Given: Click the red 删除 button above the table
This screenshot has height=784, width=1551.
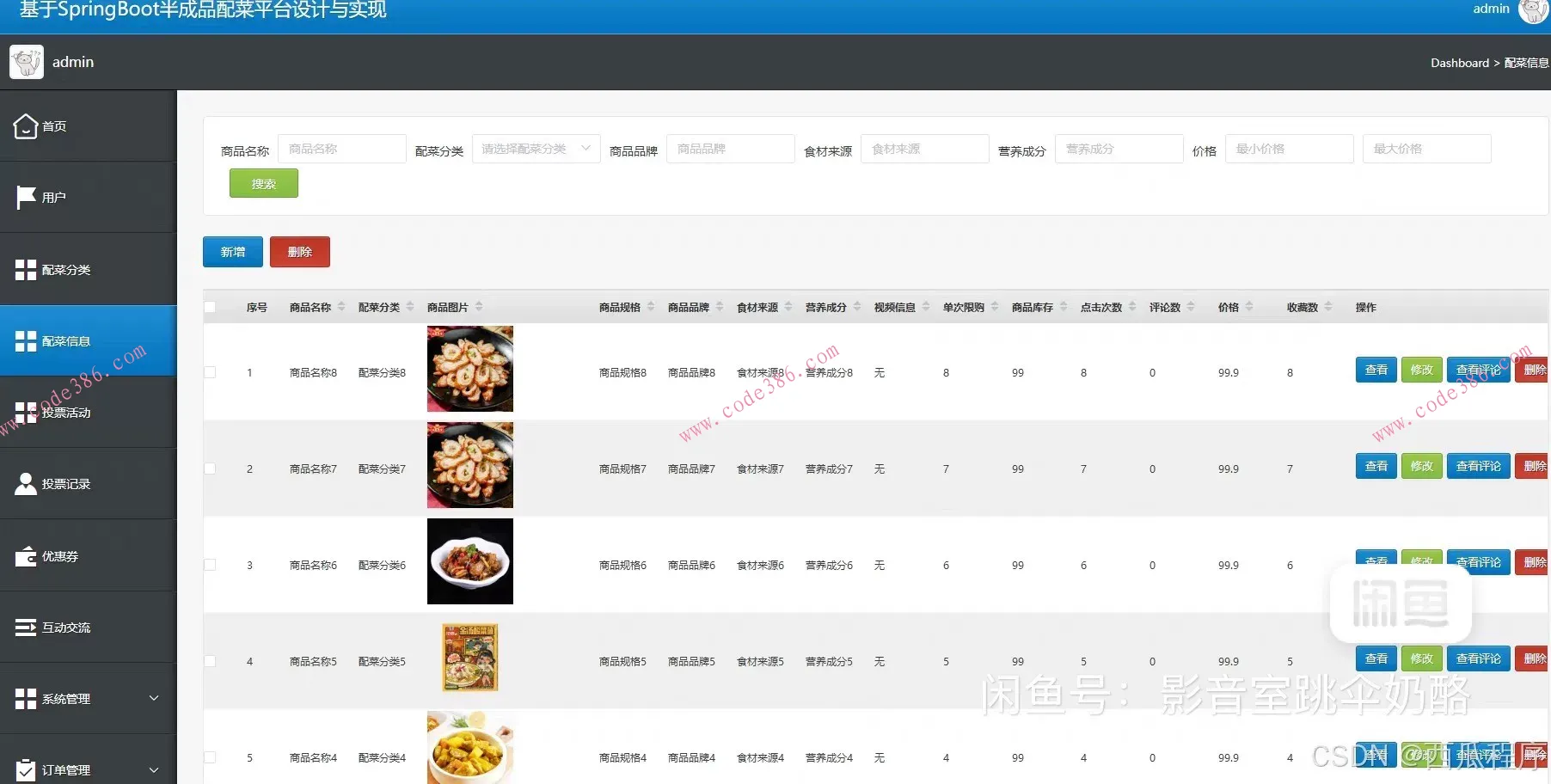Looking at the screenshot, I should click(x=300, y=252).
